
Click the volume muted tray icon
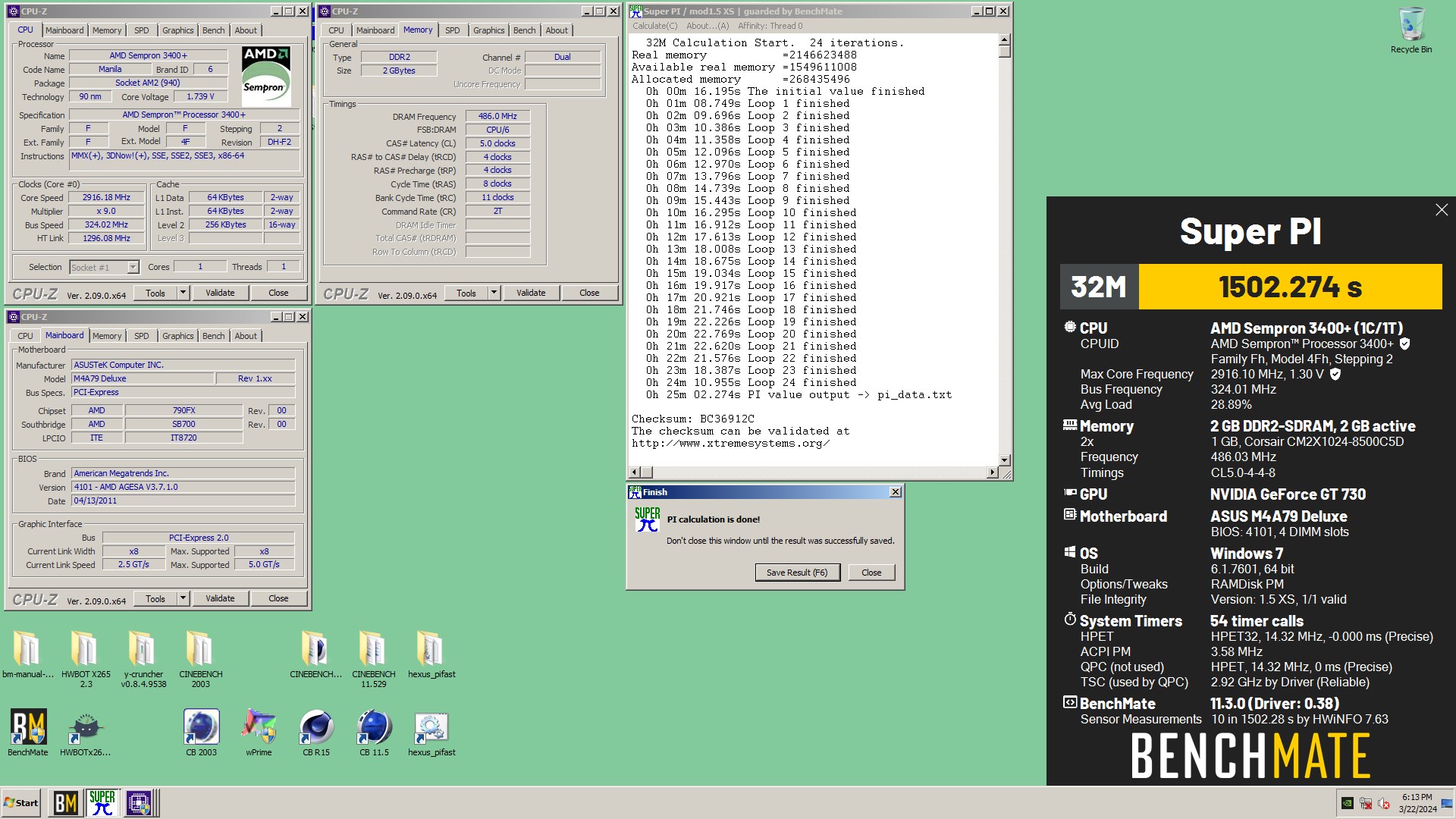[1384, 803]
